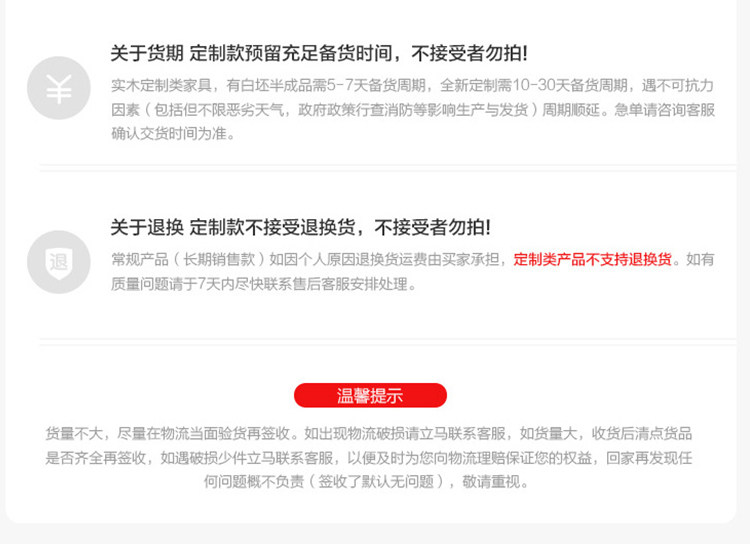Click the red 温馨提示 button
This screenshot has width=750, height=544.
click(x=370, y=396)
